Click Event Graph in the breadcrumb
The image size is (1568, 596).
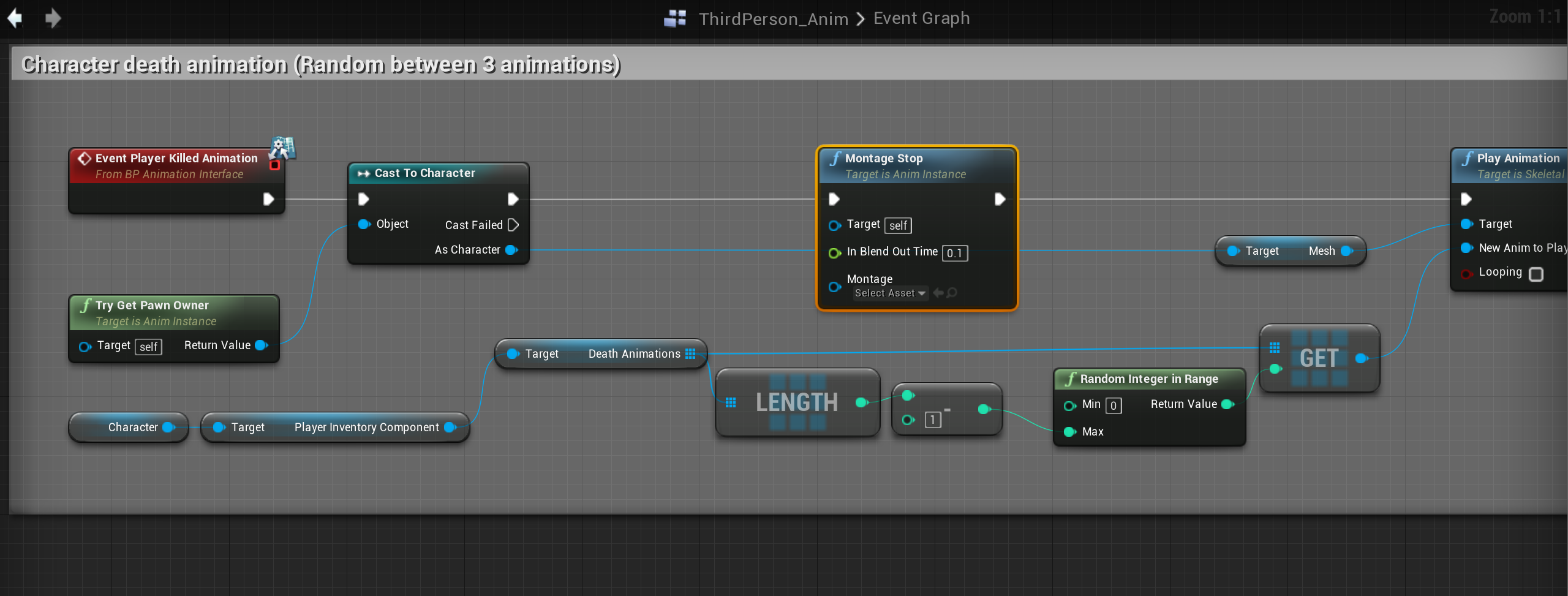pyautogui.click(x=921, y=18)
